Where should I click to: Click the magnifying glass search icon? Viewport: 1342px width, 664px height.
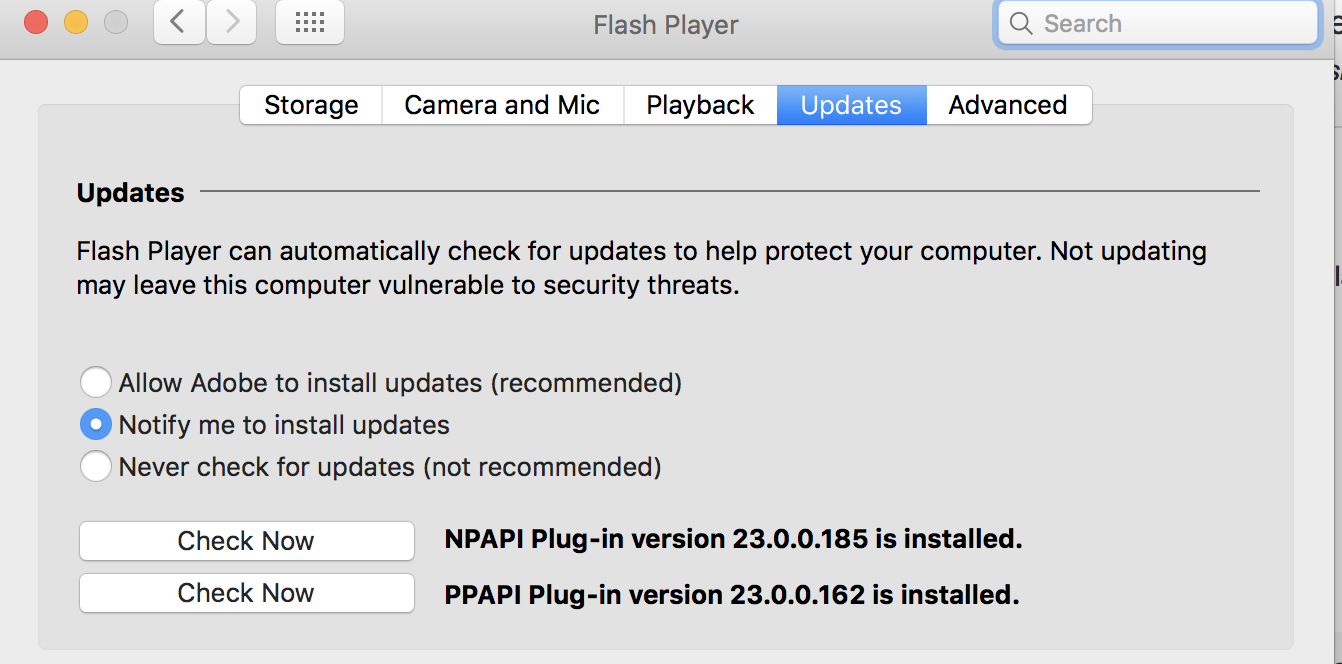pyautogui.click(x=1021, y=23)
